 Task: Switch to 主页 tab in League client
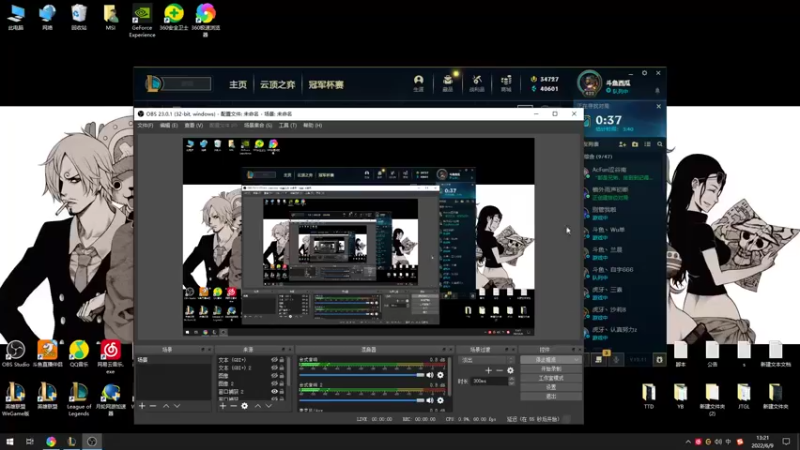[x=238, y=85]
